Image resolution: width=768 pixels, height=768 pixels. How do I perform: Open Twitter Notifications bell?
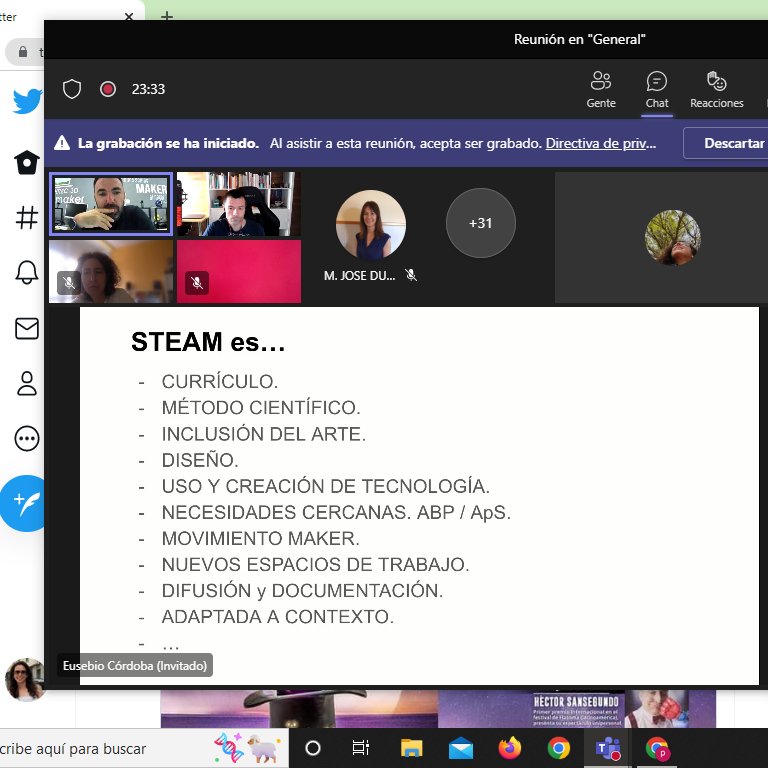pos(27,272)
